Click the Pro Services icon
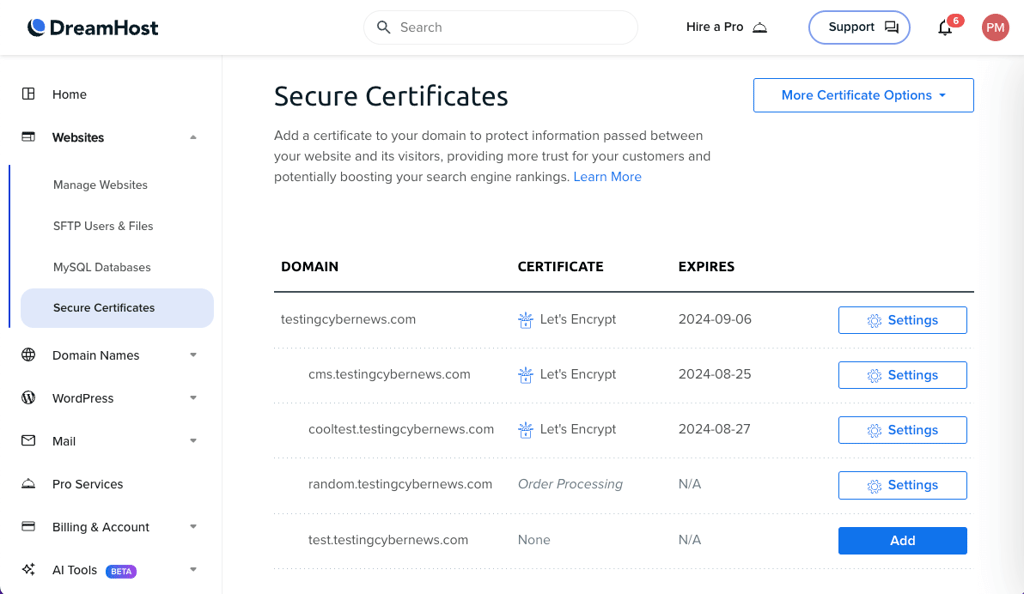Screen dimensions: 1024x594 tap(28, 484)
